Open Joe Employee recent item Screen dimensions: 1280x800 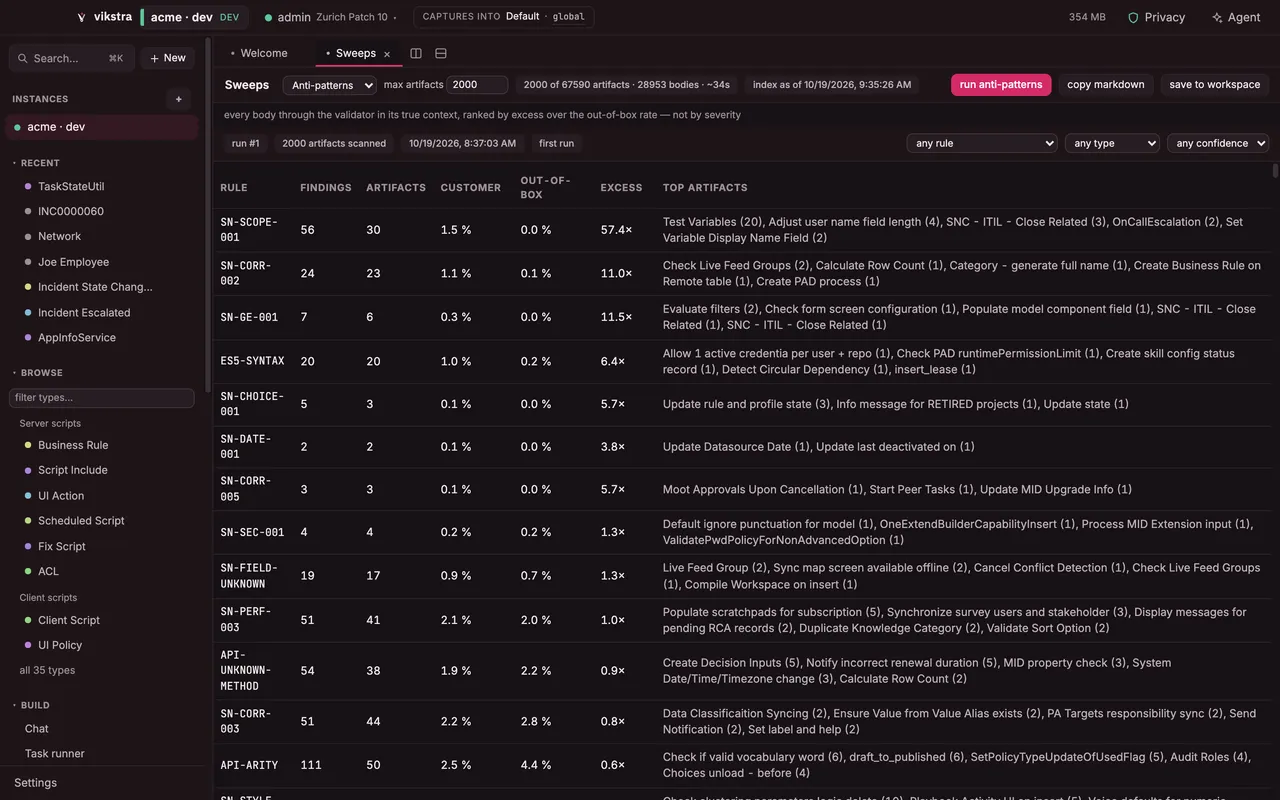(73, 262)
